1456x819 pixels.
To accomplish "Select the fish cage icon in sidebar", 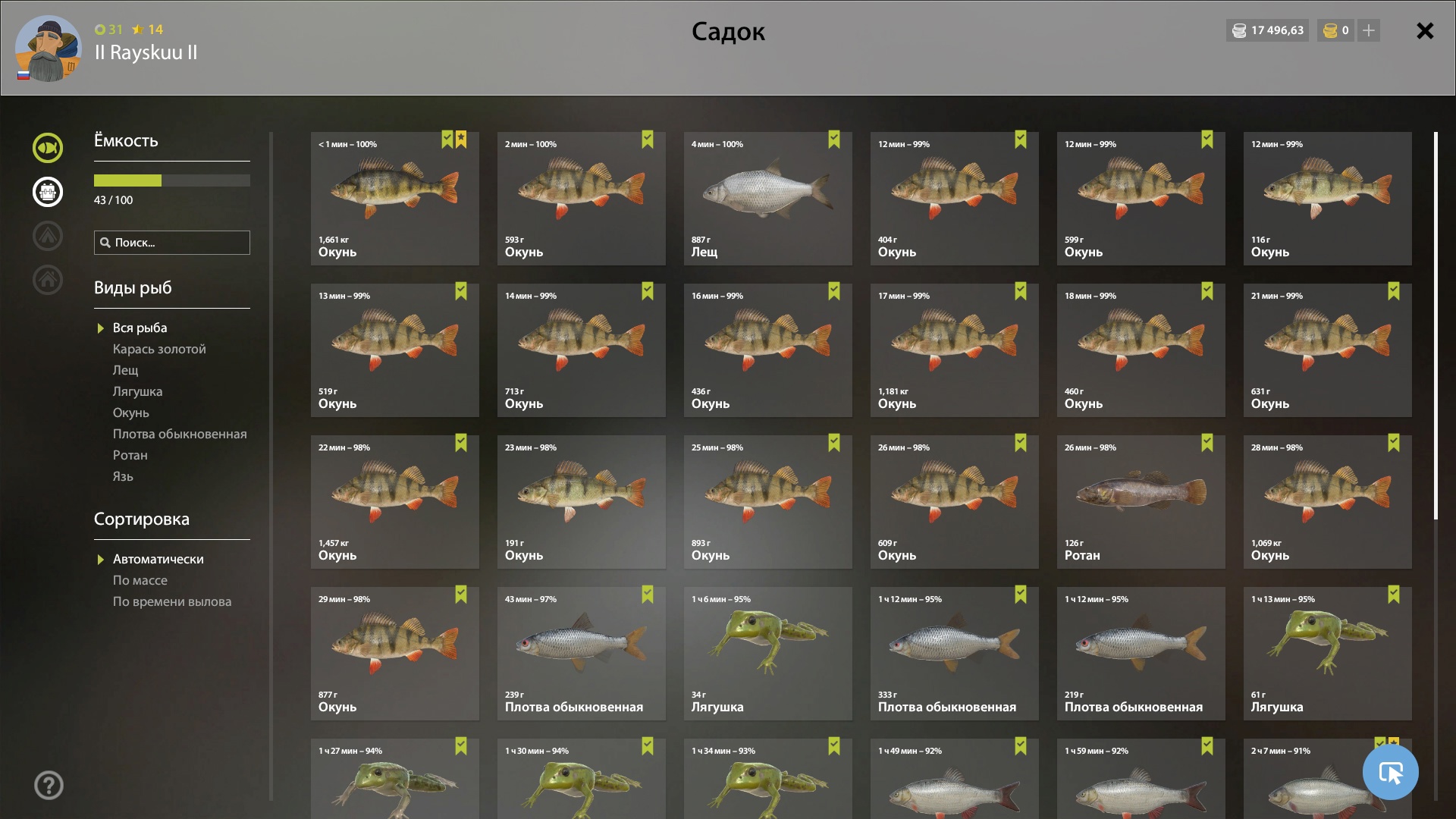I will 47,192.
